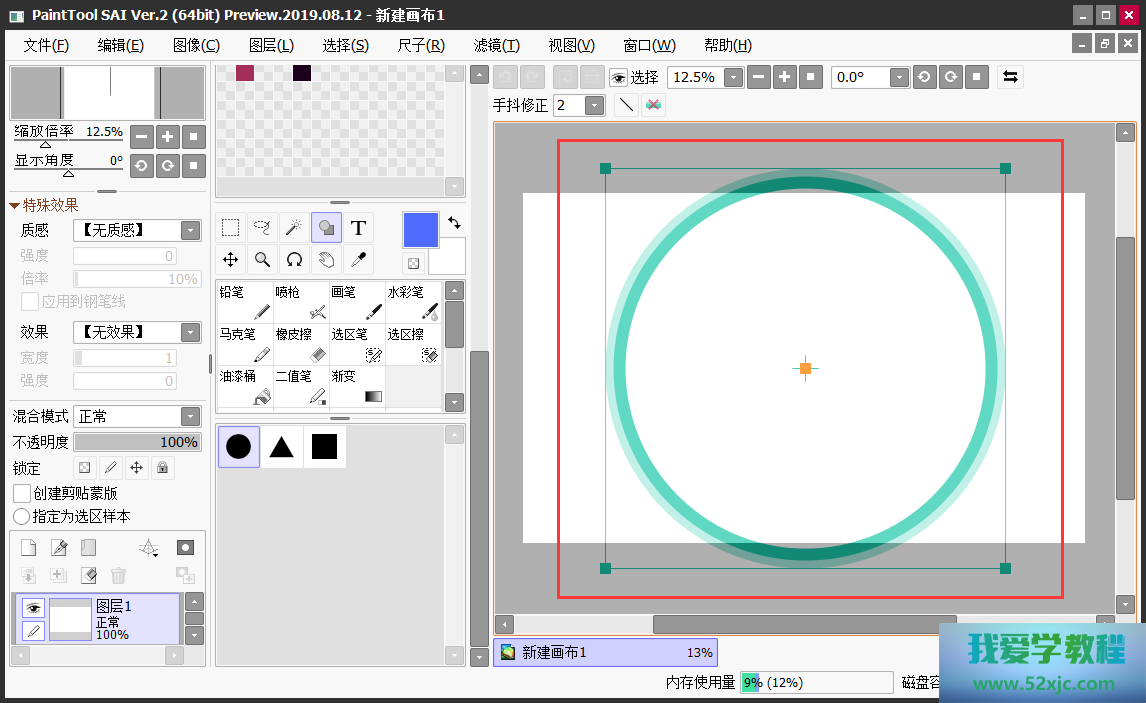Select the move layer tool
The height and width of the screenshot is (703, 1146).
coord(231,260)
